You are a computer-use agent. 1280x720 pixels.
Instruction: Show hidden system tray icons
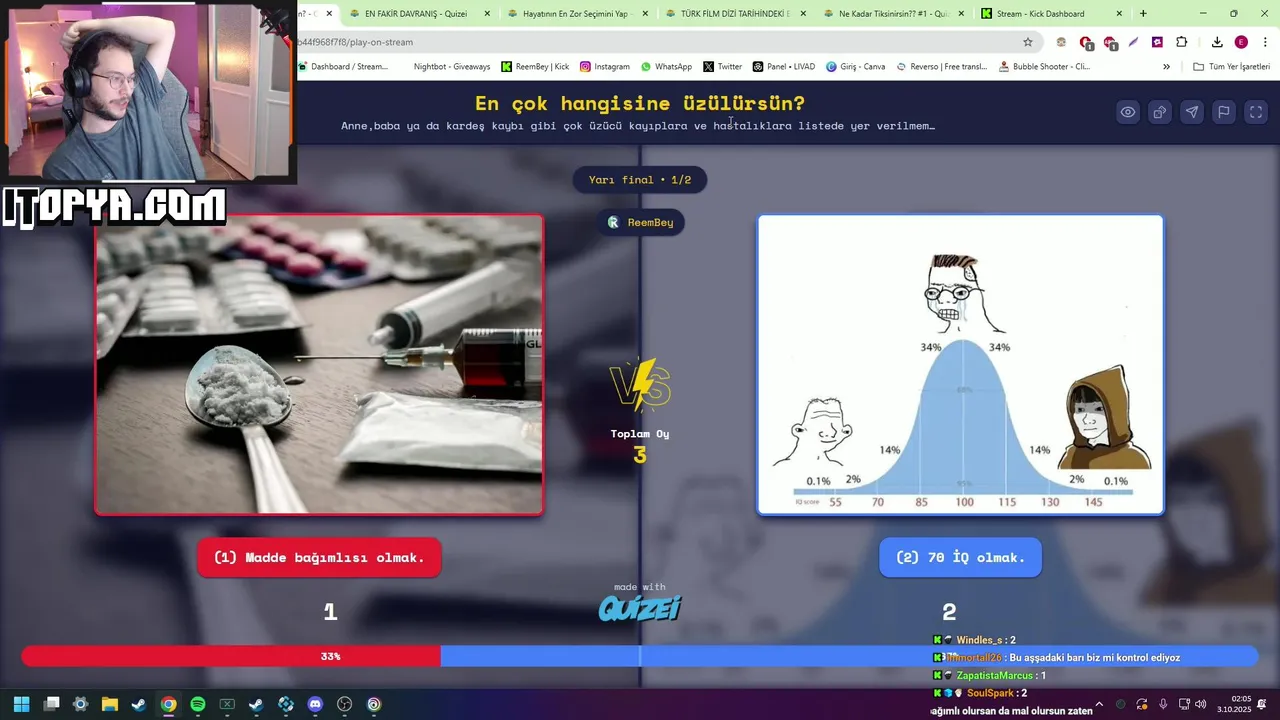[1099, 704]
